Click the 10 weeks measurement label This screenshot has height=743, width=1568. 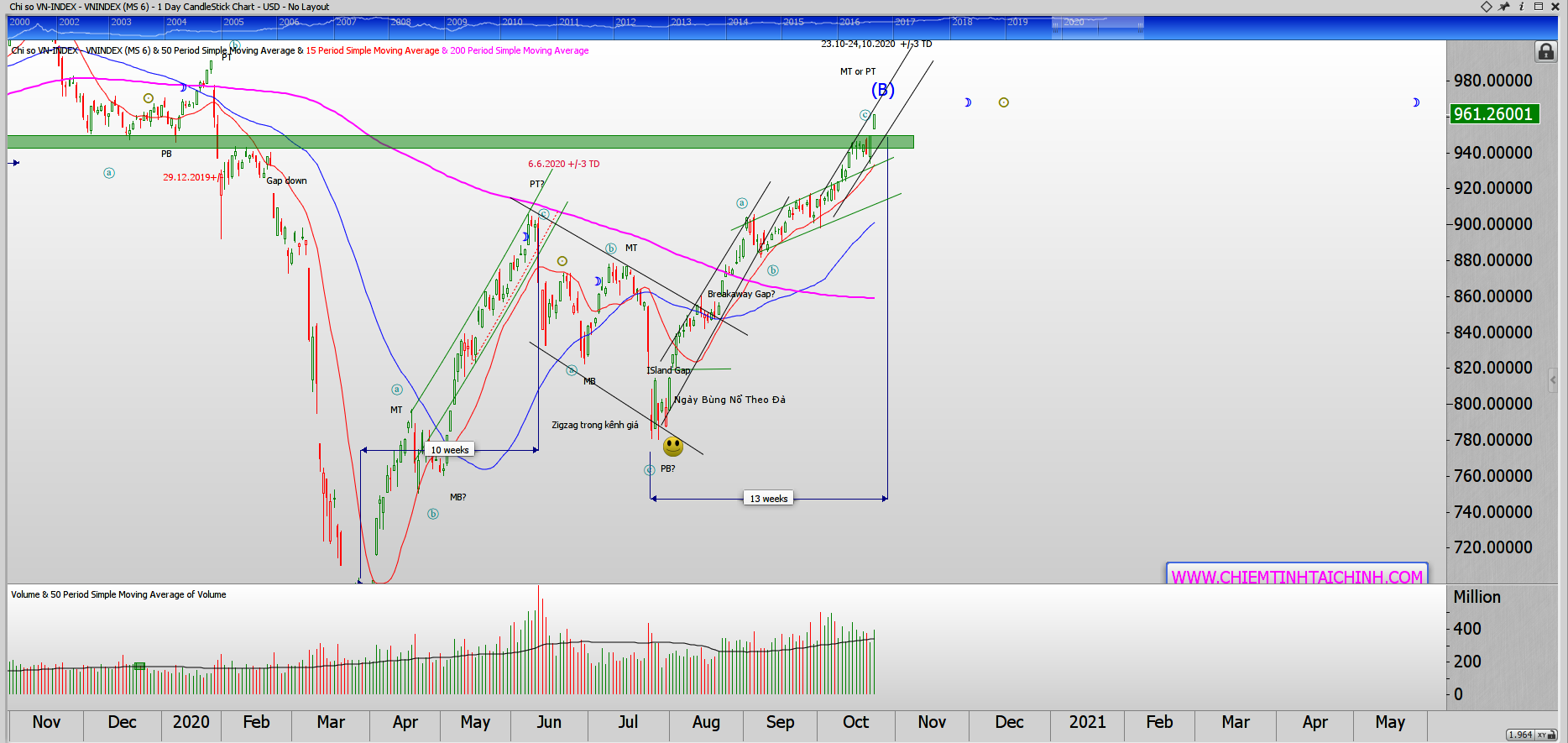[x=450, y=450]
